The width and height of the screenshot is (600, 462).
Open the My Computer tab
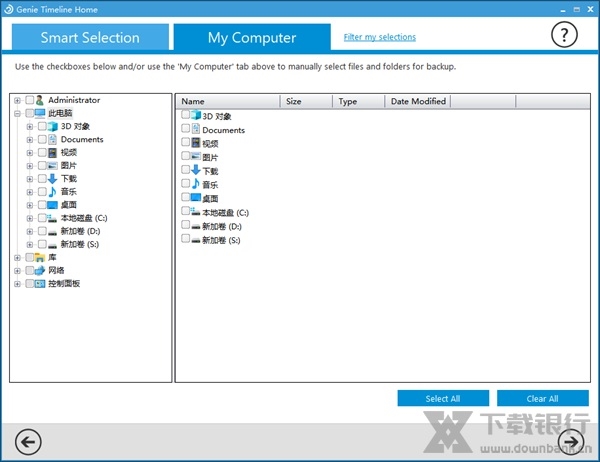252,38
